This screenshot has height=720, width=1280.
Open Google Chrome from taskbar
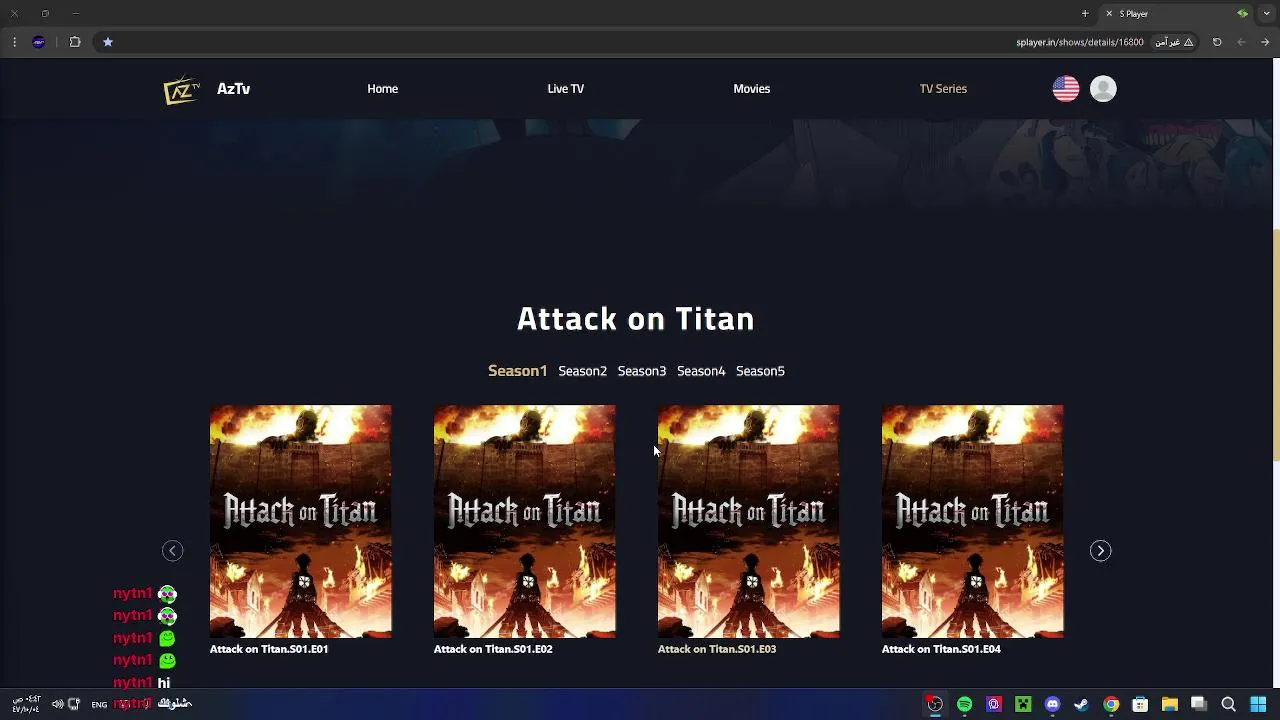pyautogui.click(x=1111, y=704)
